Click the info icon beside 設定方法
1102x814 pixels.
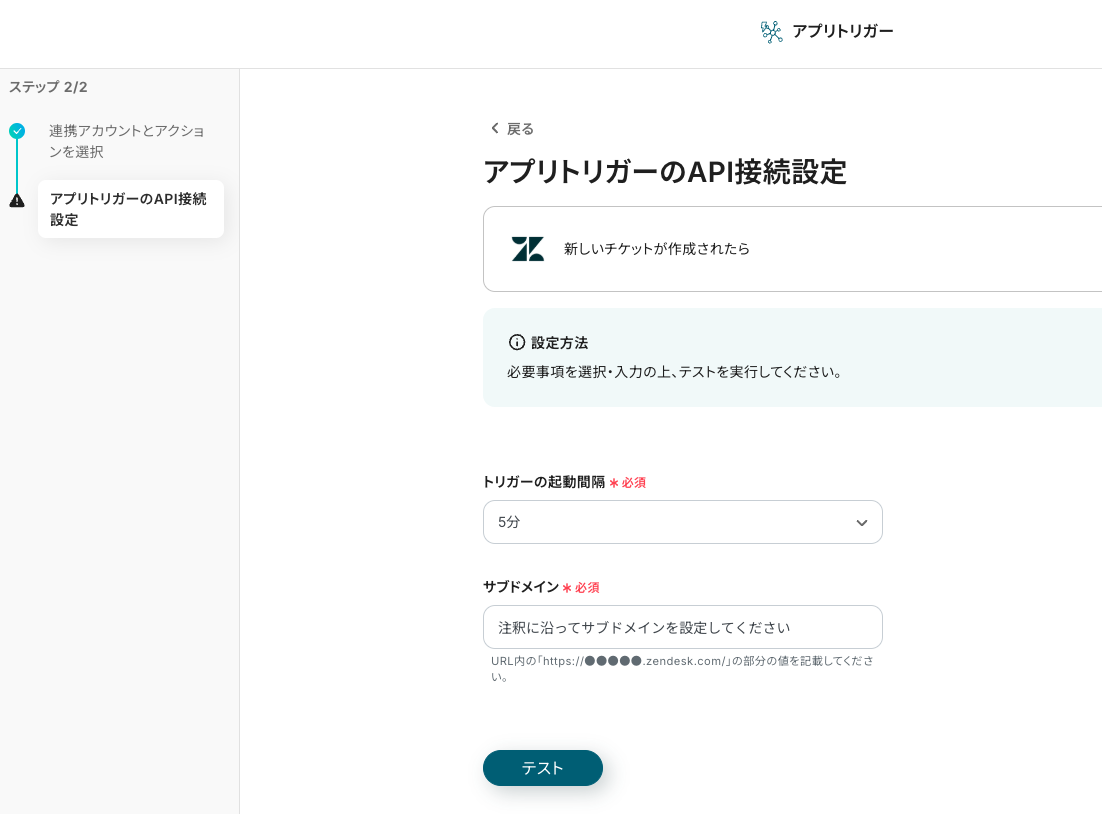tap(517, 342)
